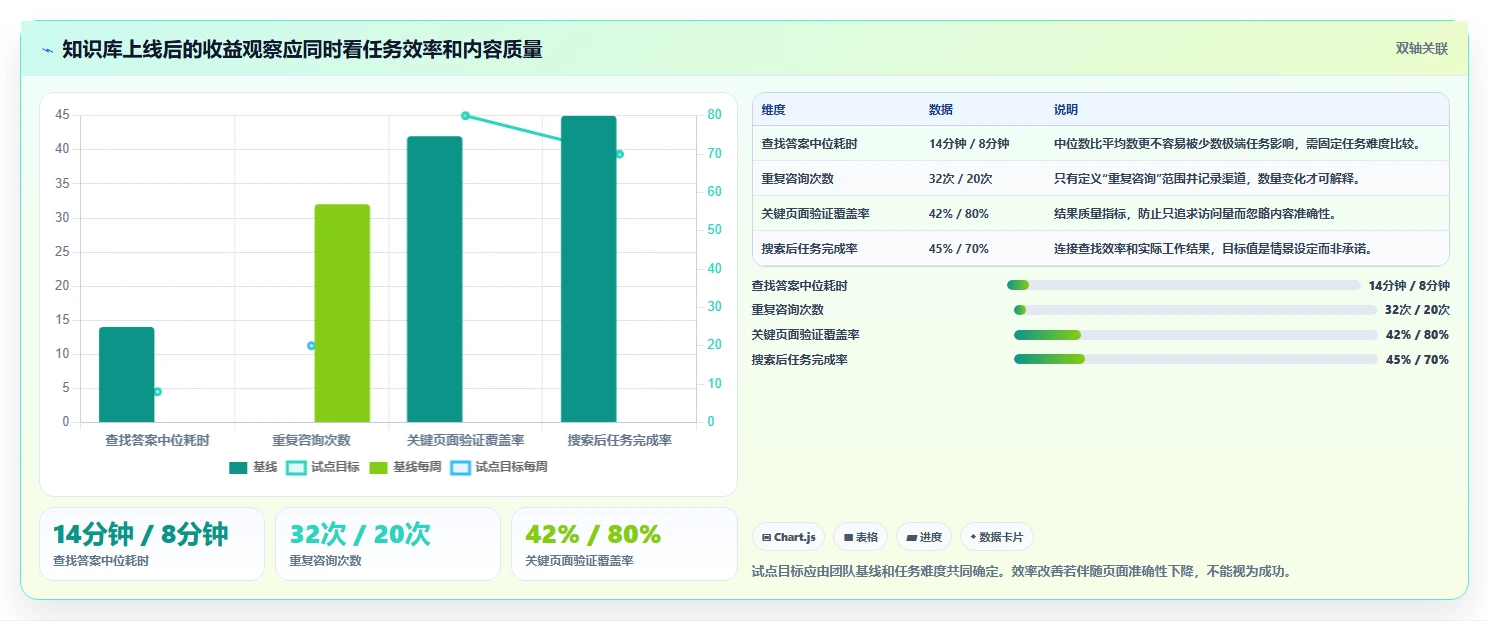Click the 关键页面验证覆盖率 teal bar in chart

[434, 279]
